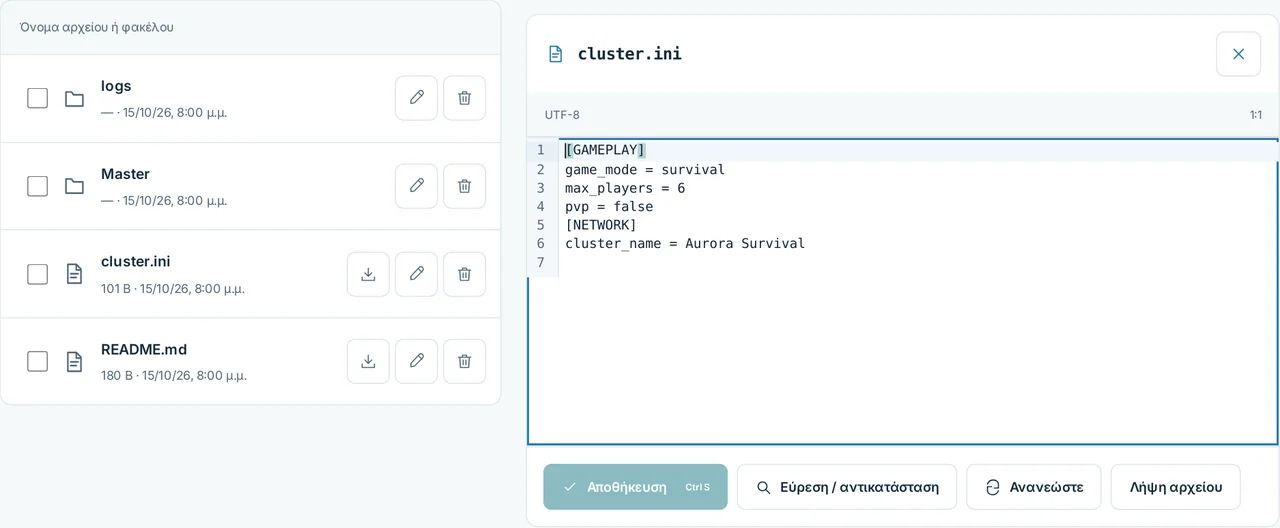Select the Master folder checkbox

pyautogui.click(x=37, y=186)
